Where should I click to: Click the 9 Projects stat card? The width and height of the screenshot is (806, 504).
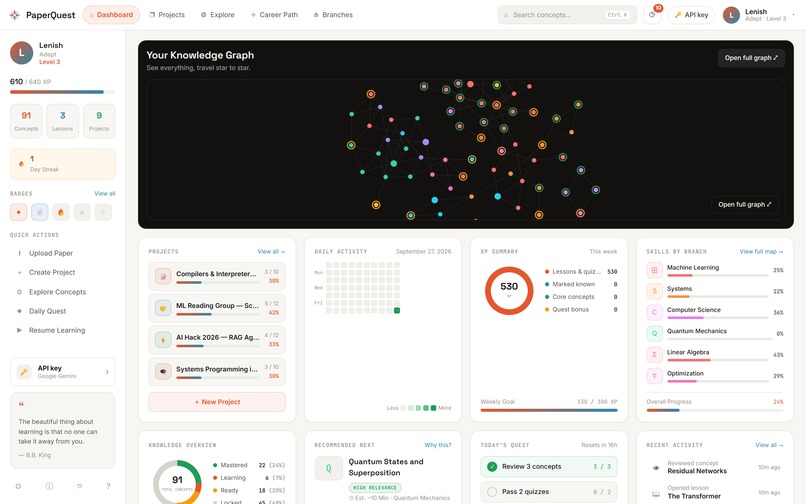(99, 121)
